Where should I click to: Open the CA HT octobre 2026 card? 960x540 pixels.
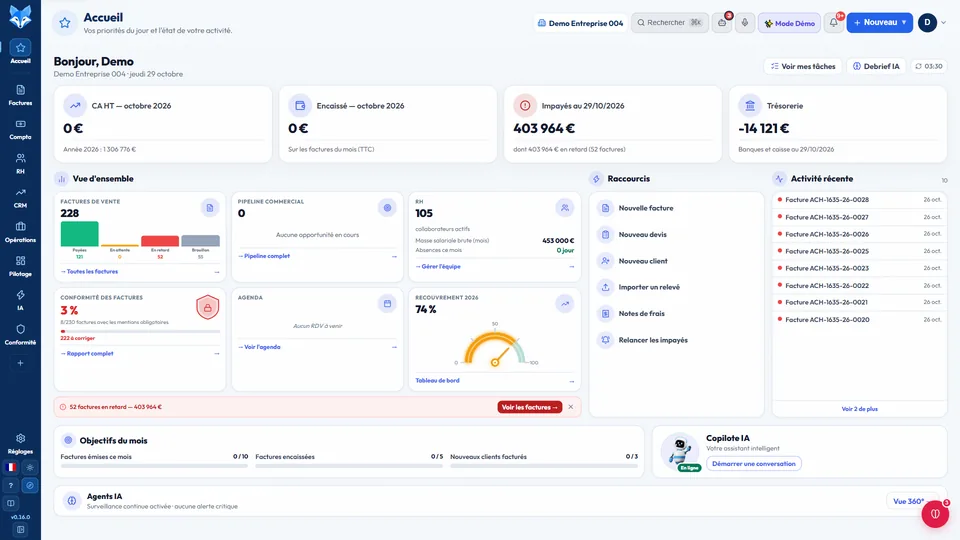pyautogui.click(x=163, y=124)
